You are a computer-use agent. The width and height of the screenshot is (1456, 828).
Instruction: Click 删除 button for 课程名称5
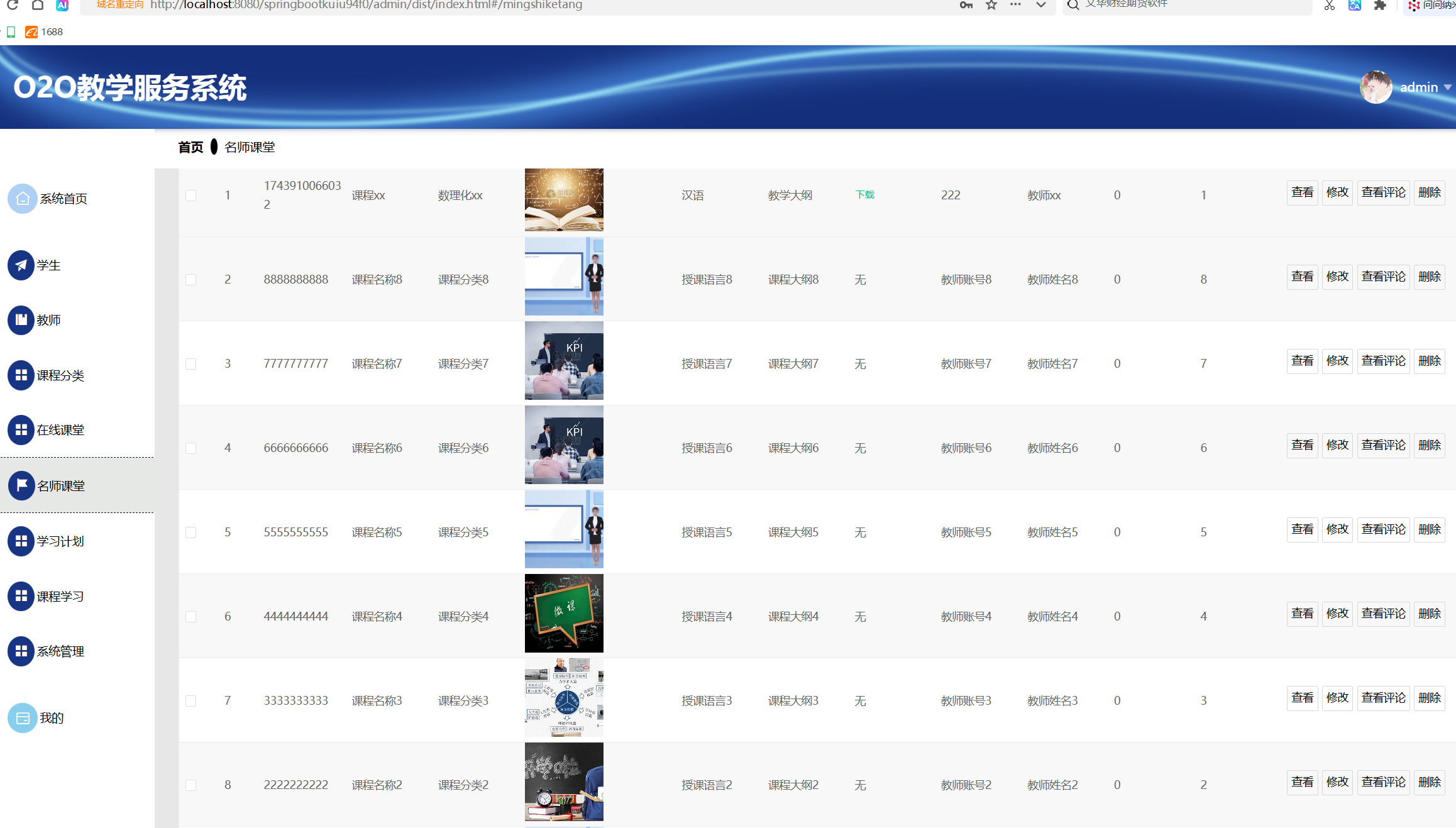(x=1429, y=529)
